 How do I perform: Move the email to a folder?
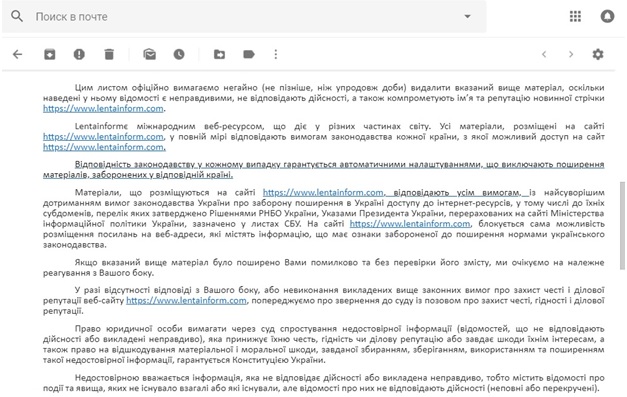(x=219, y=54)
